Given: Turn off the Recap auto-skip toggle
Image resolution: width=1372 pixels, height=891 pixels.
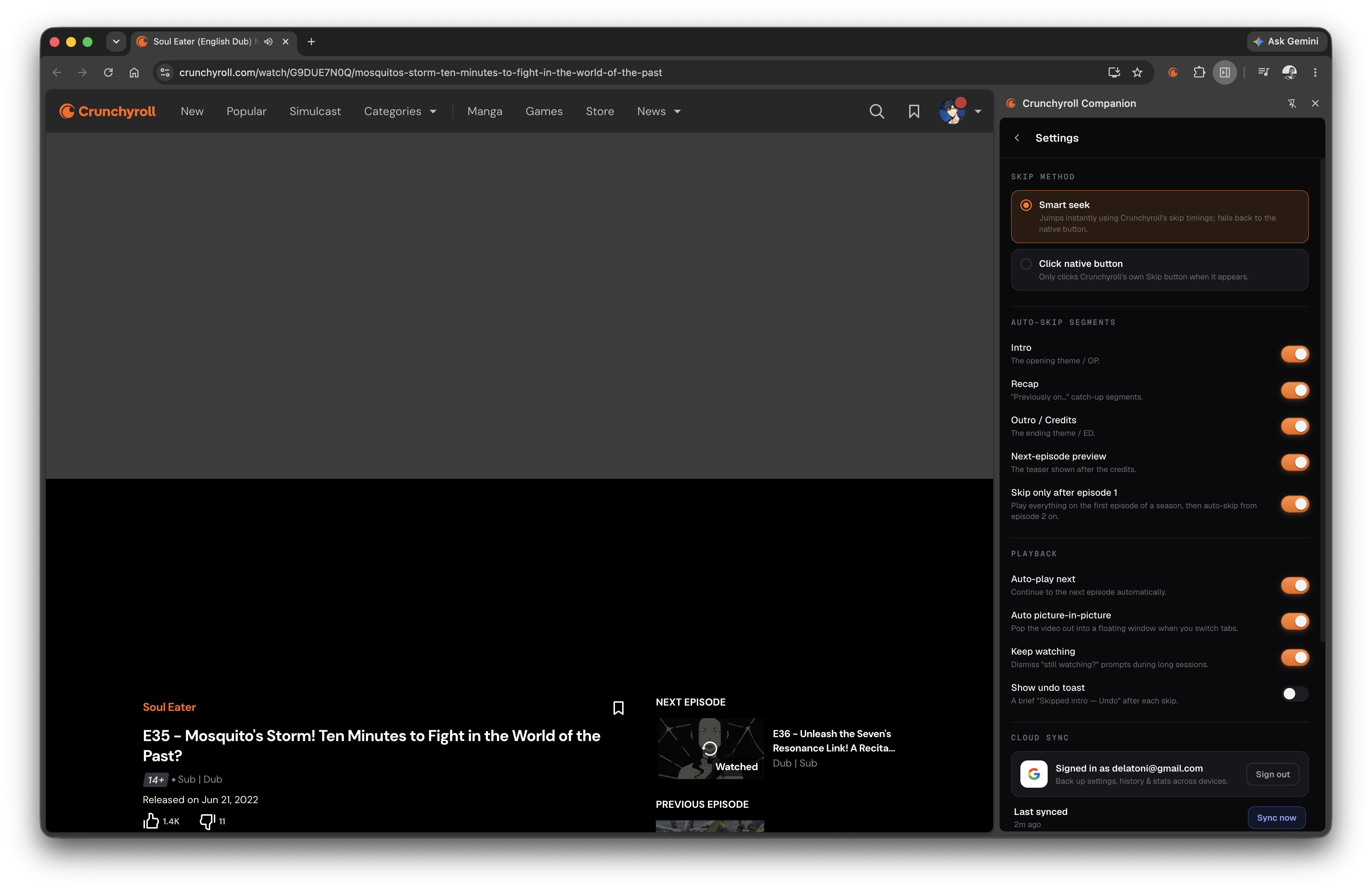Looking at the screenshot, I should [x=1295, y=390].
